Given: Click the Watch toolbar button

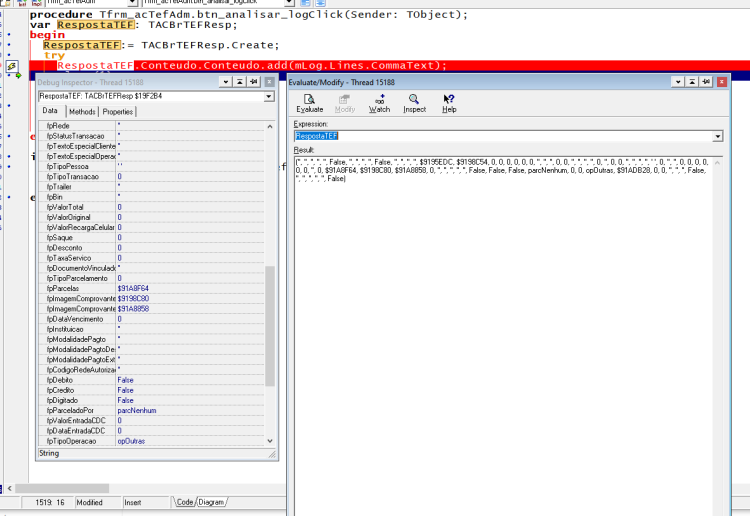Looking at the screenshot, I should [379, 103].
